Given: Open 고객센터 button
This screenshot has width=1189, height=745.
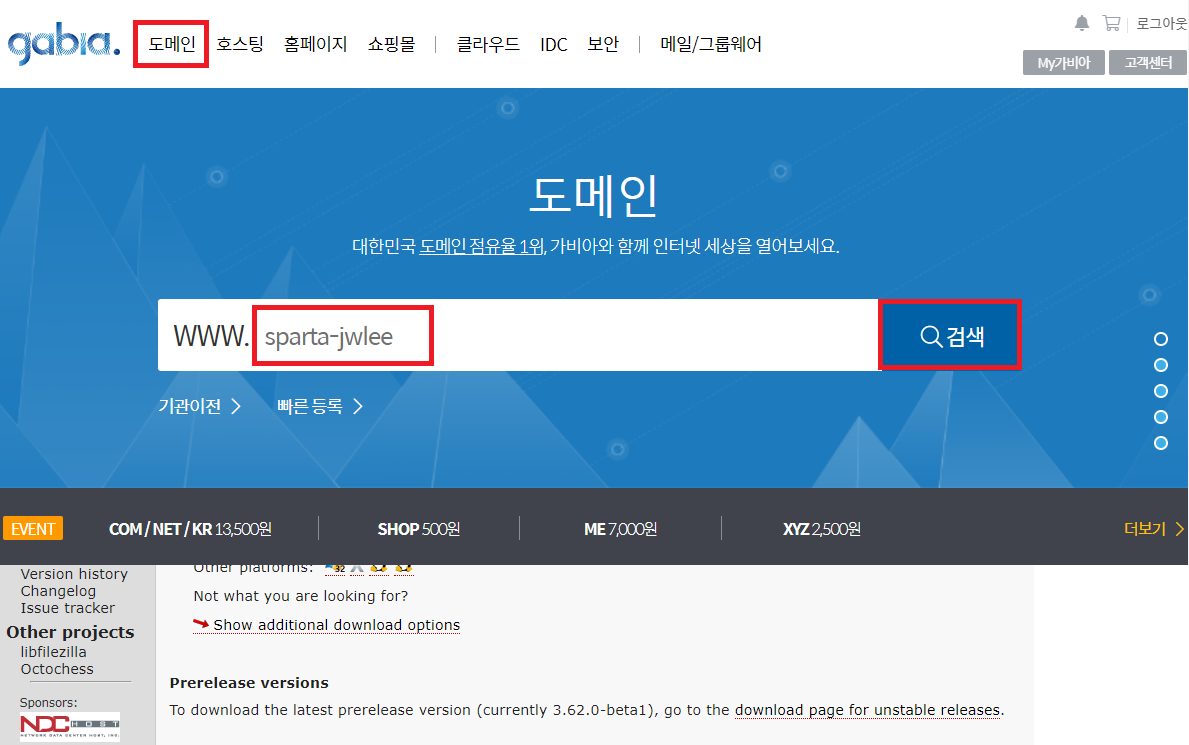Looking at the screenshot, I should [x=1147, y=62].
